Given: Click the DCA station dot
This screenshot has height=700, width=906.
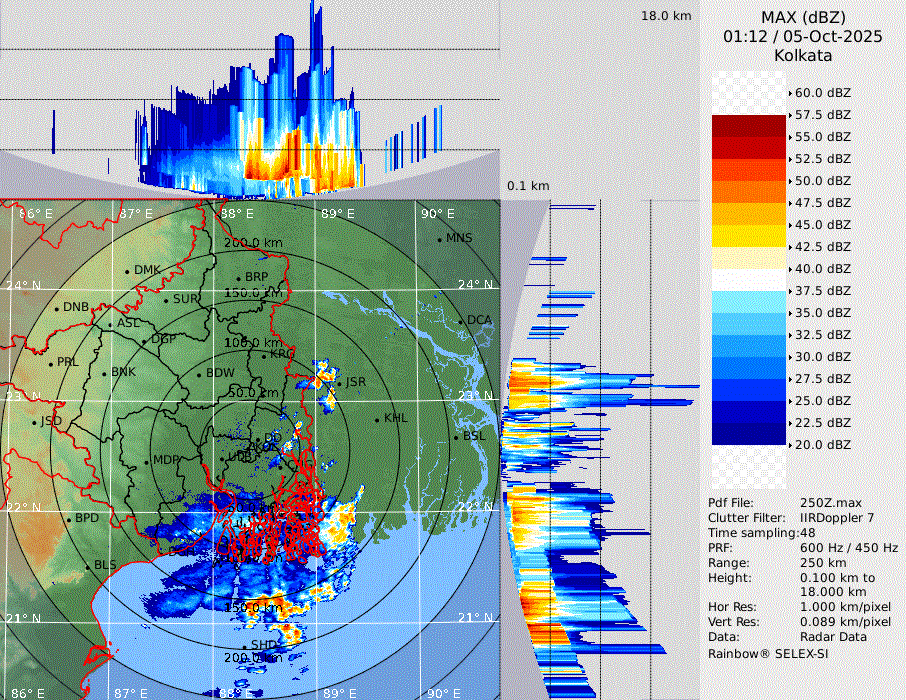Looking at the screenshot, I should coord(461,320).
